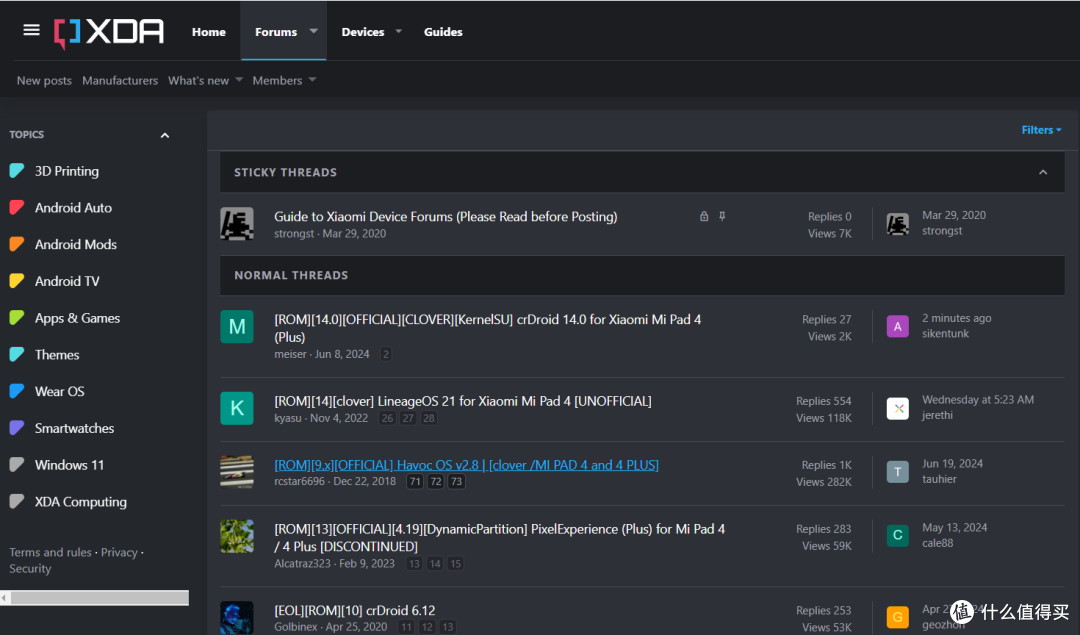
Task: Open 3D Printing topic label
Action: [x=67, y=171]
